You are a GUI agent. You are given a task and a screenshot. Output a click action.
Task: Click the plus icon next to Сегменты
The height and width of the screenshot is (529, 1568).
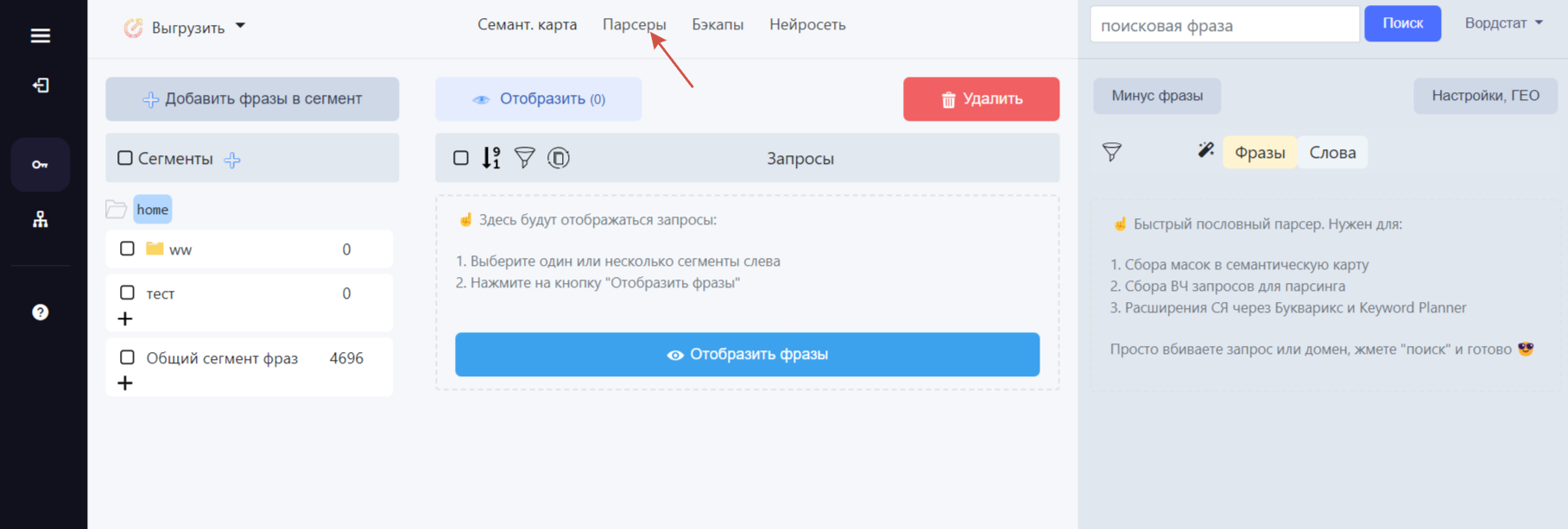[x=232, y=160]
